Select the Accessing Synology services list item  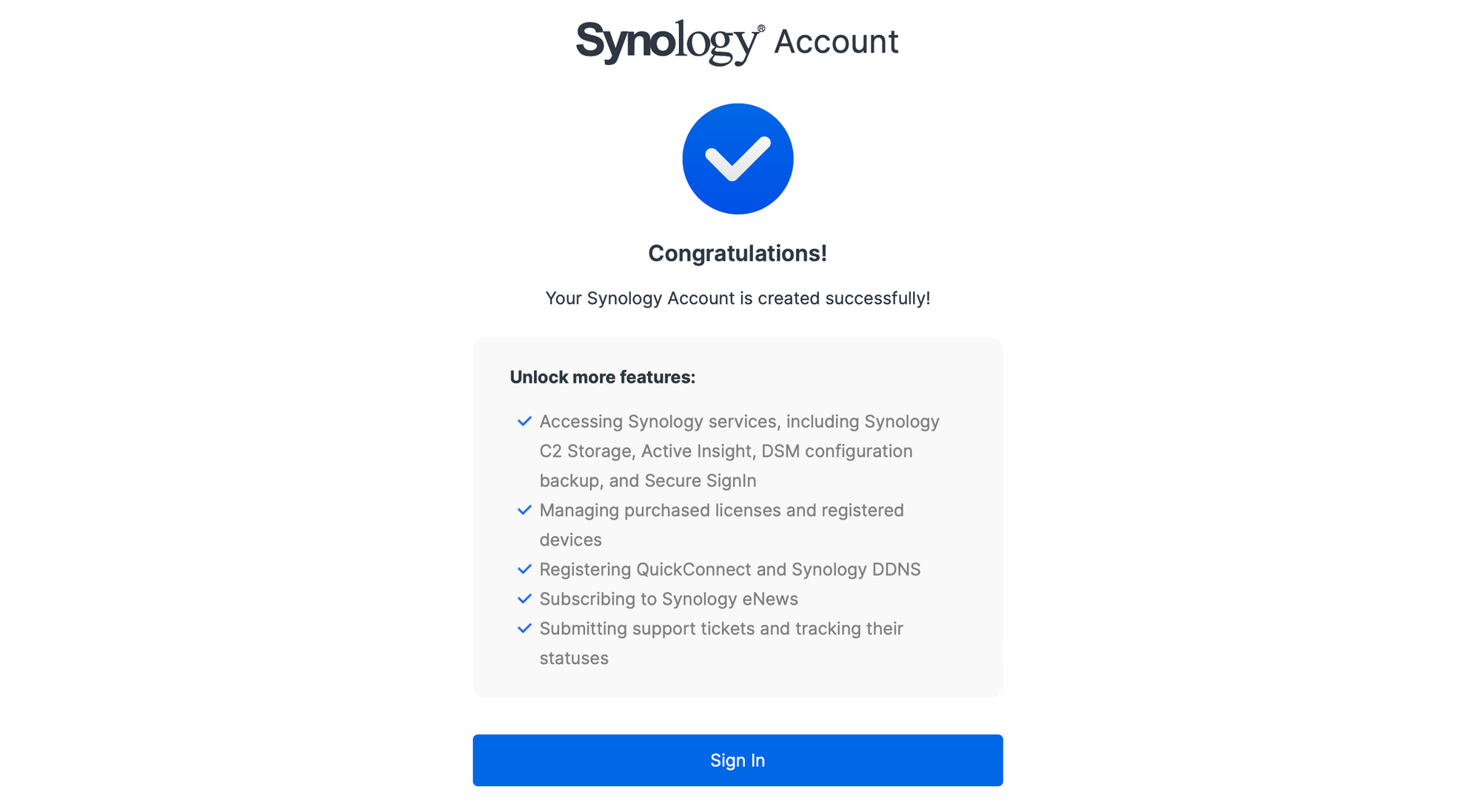click(x=740, y=451)
